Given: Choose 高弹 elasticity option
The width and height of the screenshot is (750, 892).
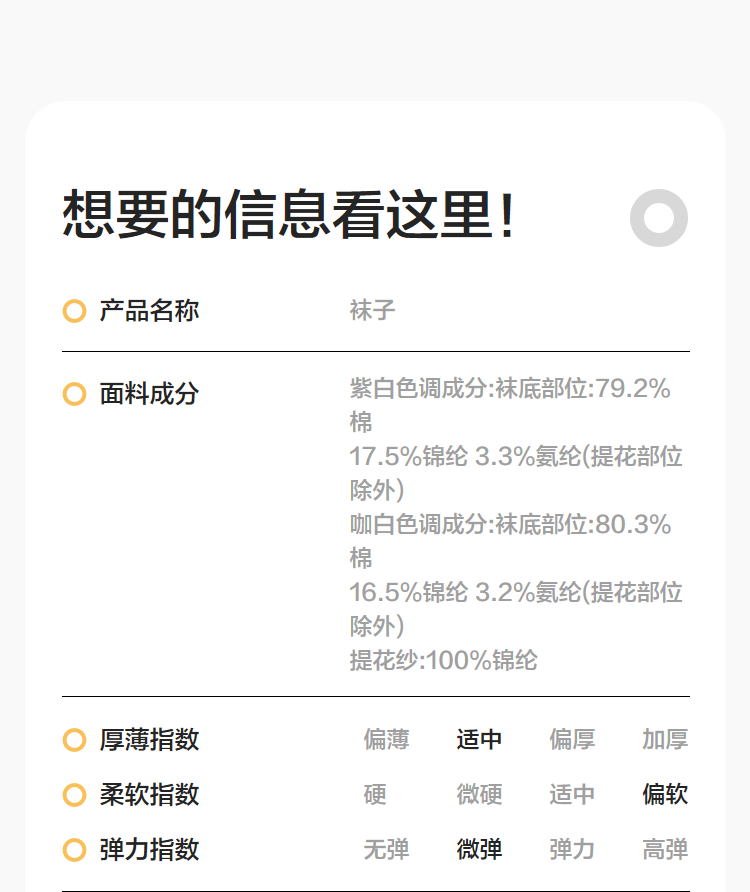Looking at the screenshot, I should pos(665,850).
